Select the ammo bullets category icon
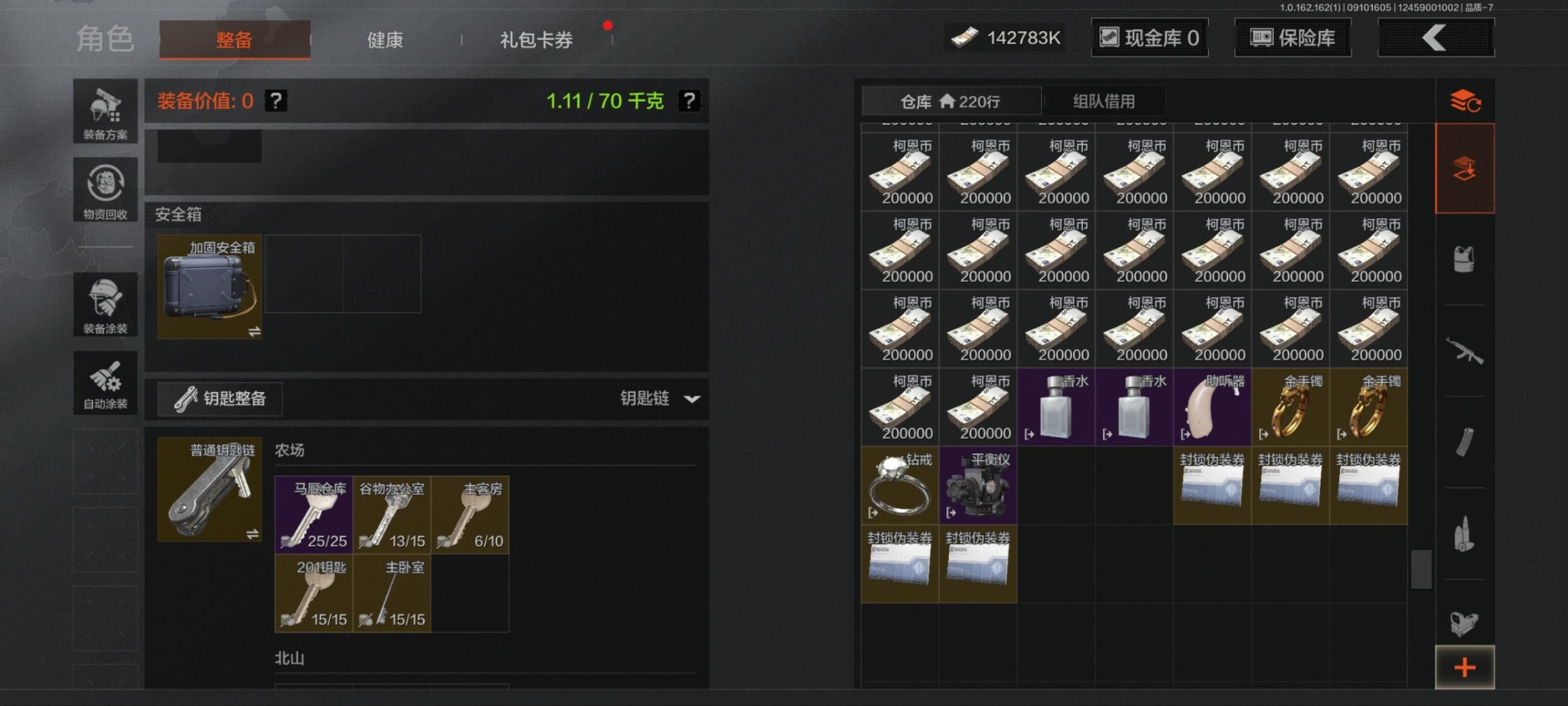The height and width of the screenshot is (706, 1568). [1464, 534]
